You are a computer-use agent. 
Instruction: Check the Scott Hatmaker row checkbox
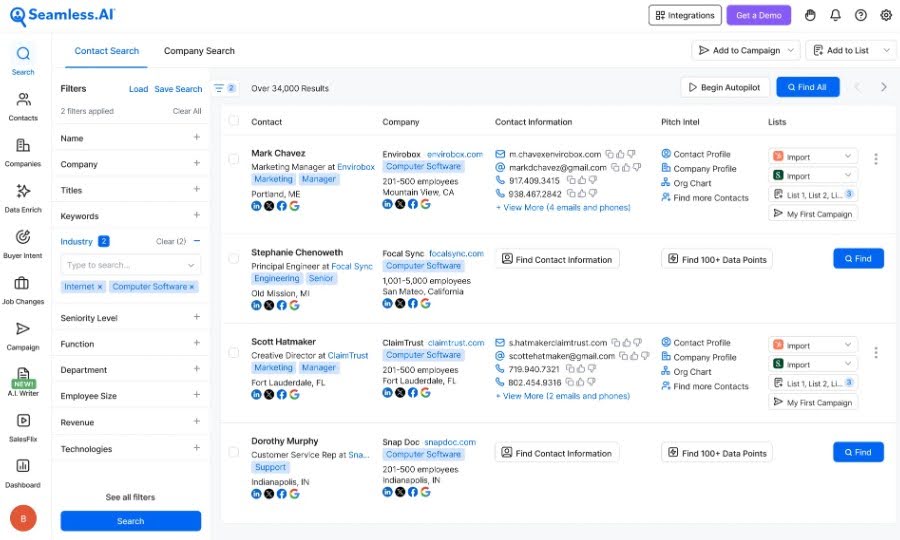pyautogui.click(x=234, y=352)
